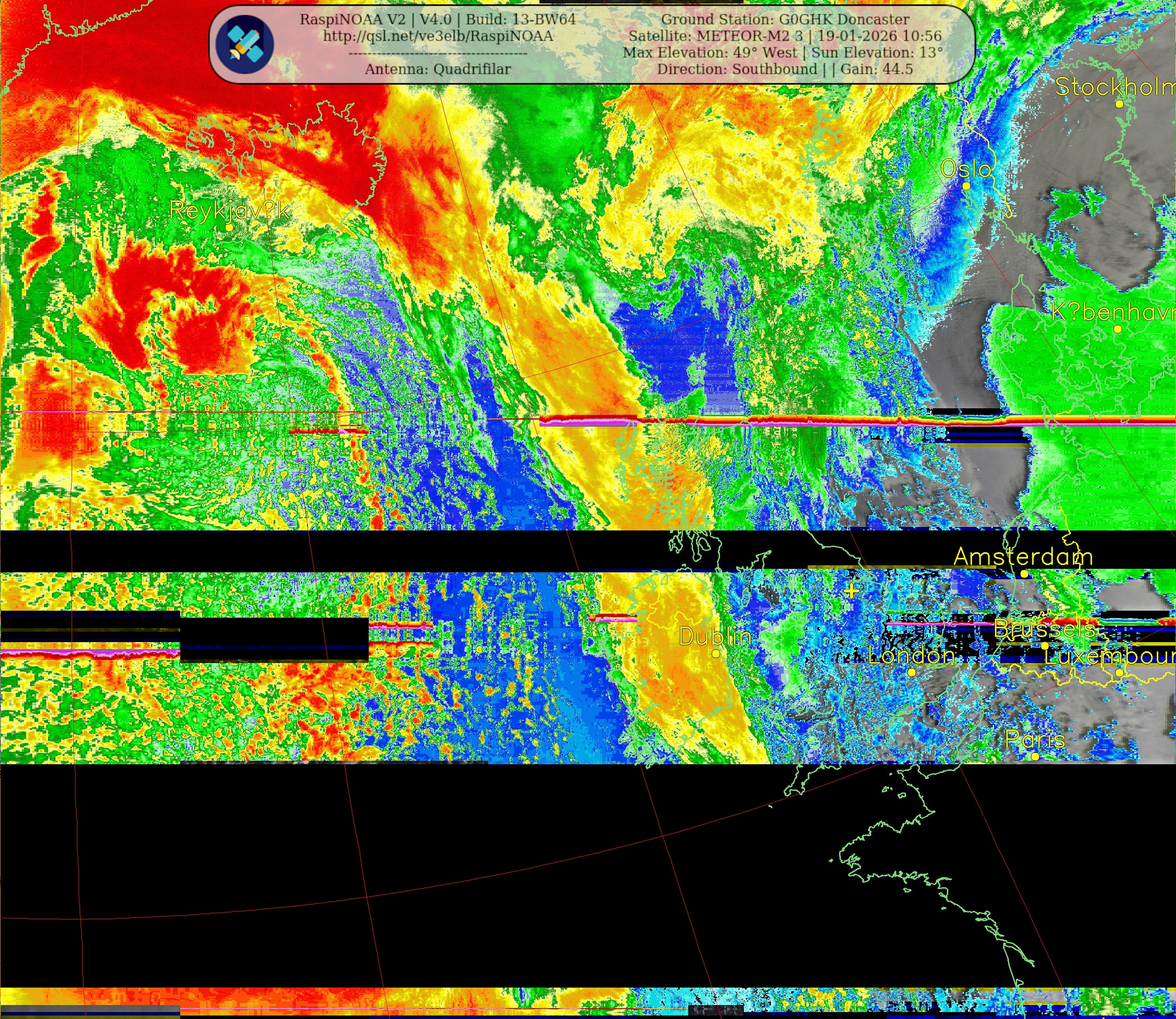
Task: Click the RaspiNOAA satellite logo icon
Action: click(245, 44)
